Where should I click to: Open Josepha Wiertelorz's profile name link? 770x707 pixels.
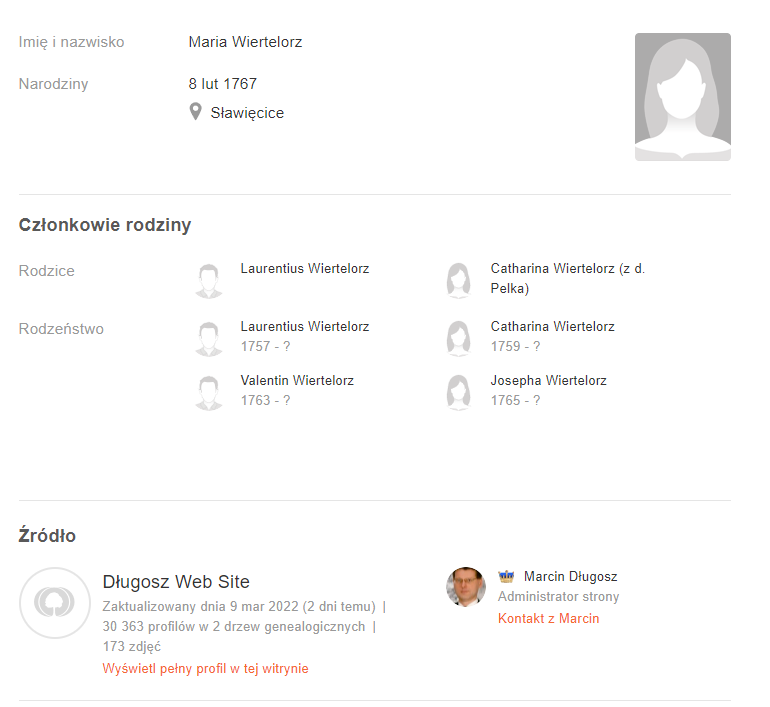(548, 381)
